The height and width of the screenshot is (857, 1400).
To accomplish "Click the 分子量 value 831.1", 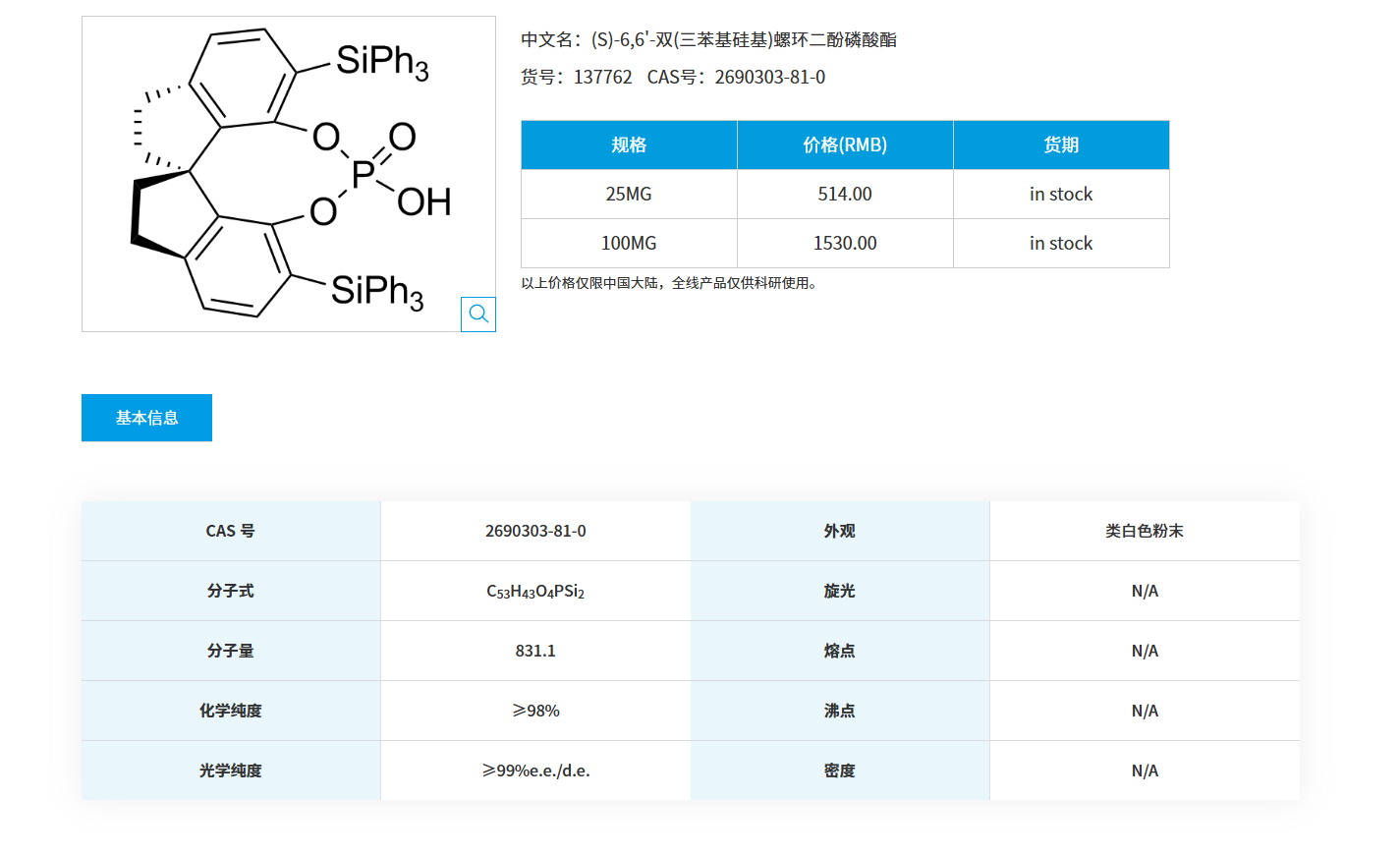I will (x=535, y=650).
